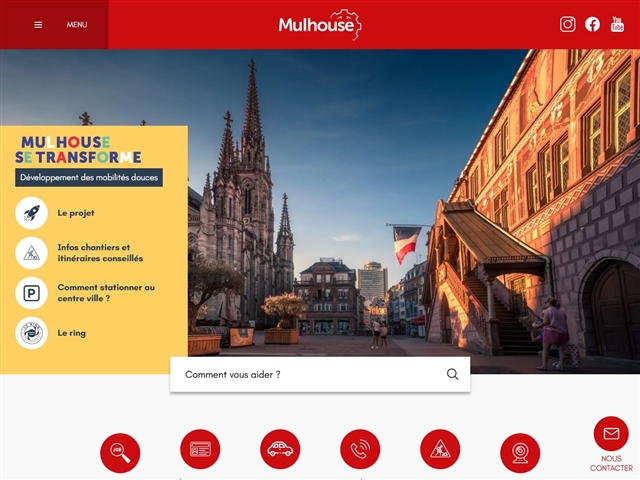
Task: Open the webcam round icon
Action: (x=520, y=453)
